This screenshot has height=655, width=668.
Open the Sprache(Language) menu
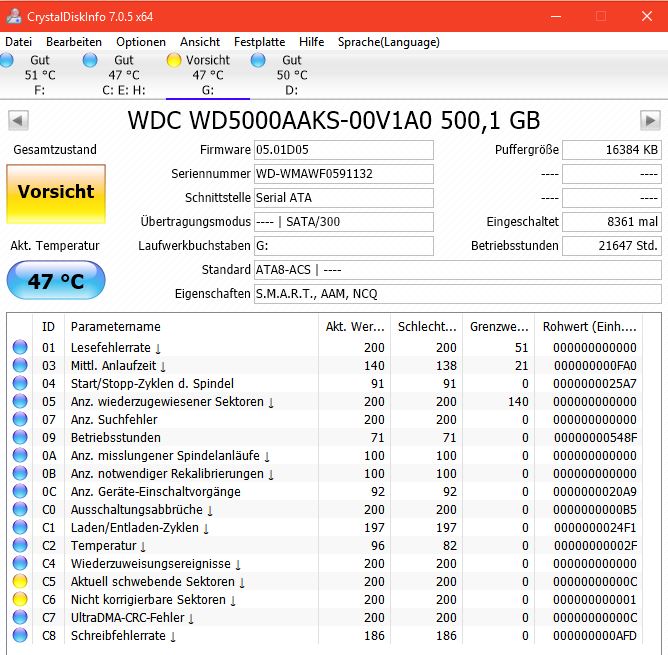[x=389, y=42]
